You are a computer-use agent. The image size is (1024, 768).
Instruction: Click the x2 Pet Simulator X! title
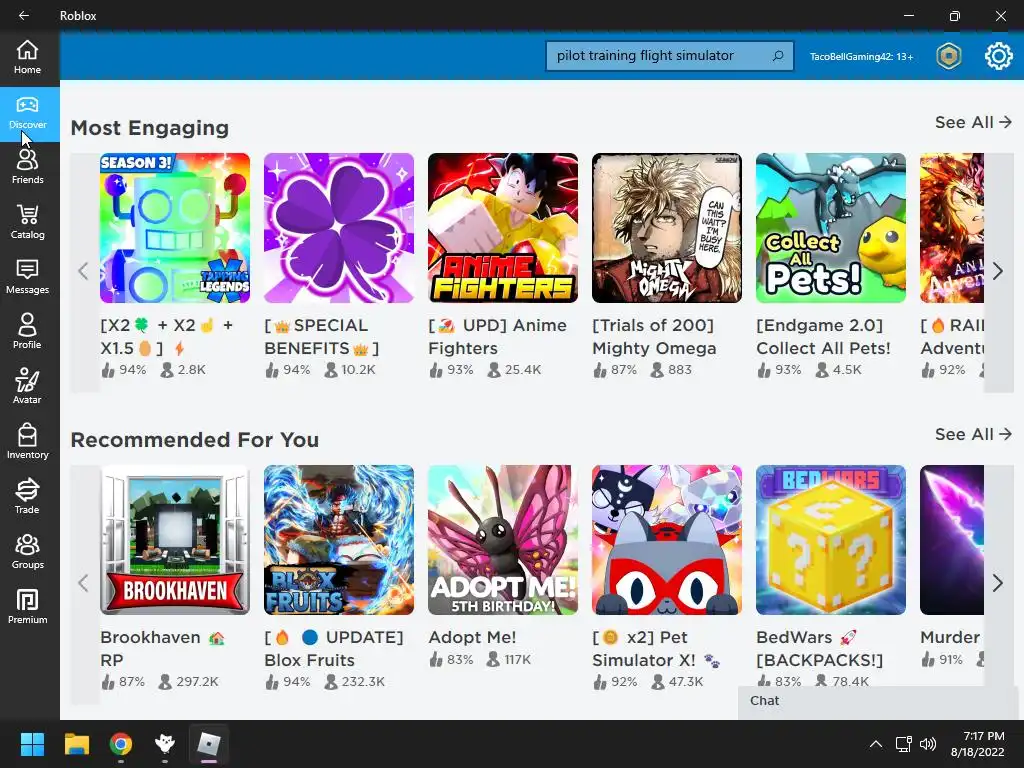click(x=656, y=648)
